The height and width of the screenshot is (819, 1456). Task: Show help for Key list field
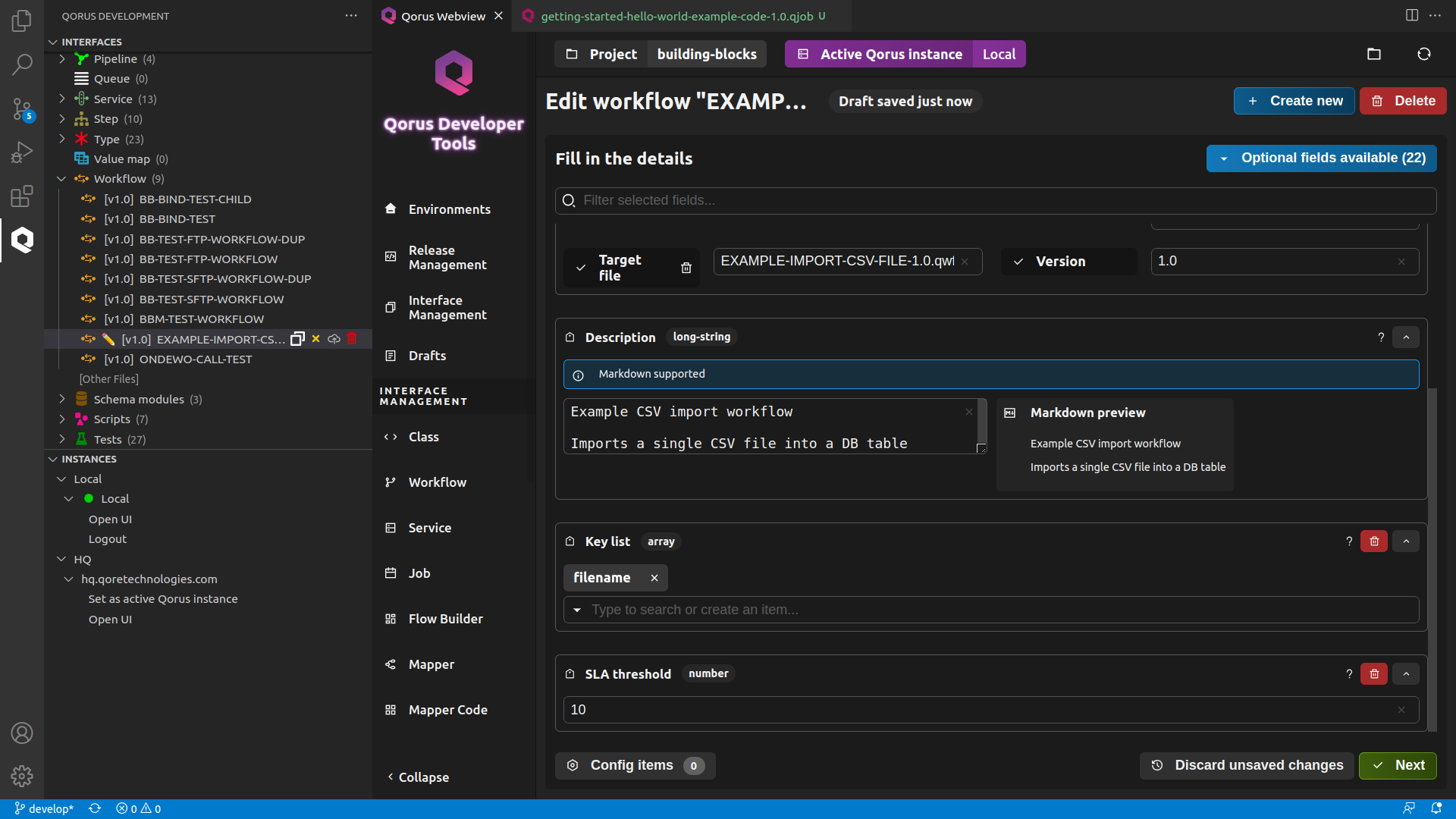tap(1349, 541)
